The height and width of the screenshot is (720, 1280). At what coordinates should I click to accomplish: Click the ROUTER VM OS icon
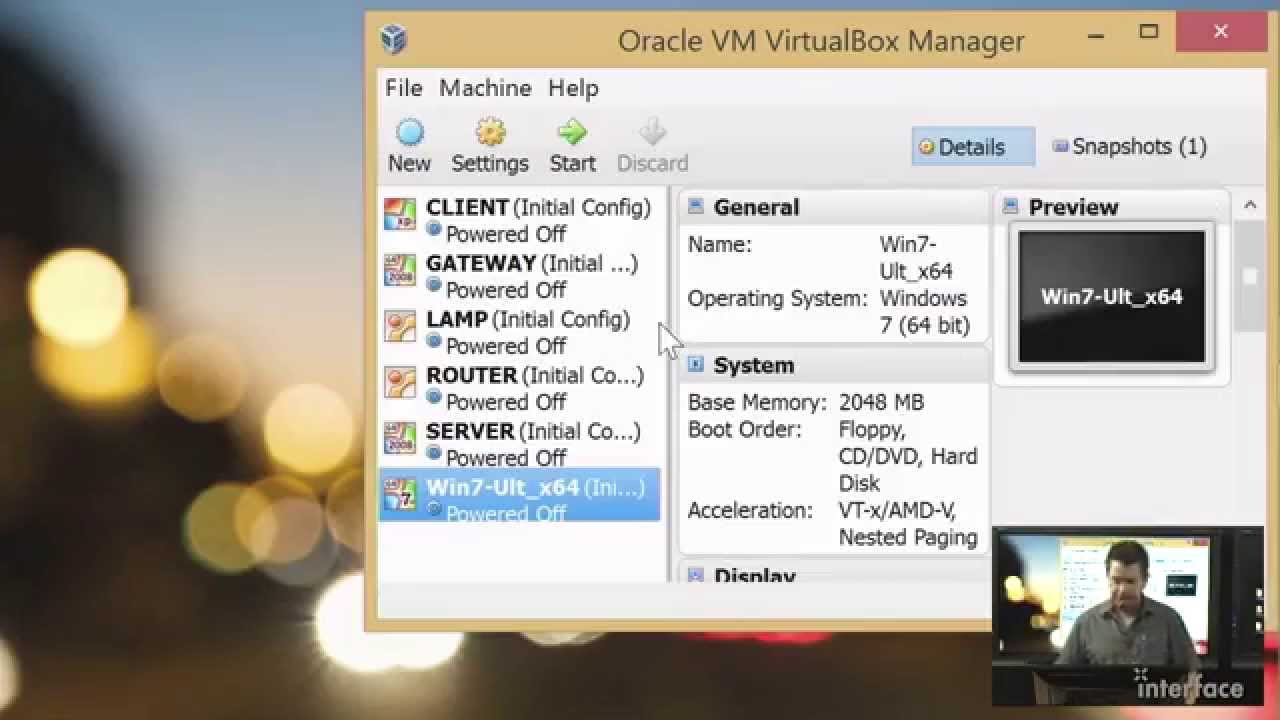[400, 384]
